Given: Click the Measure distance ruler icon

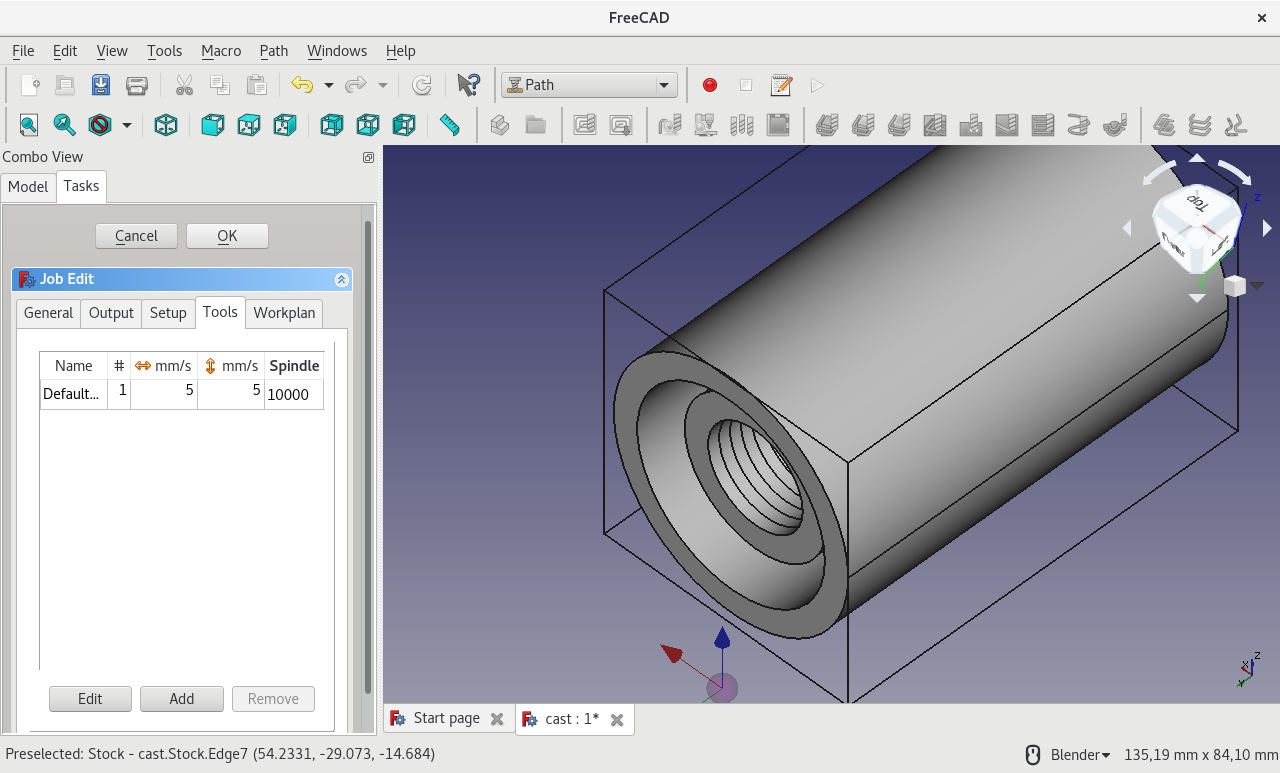Looking at the screenshot, I should click(450, 125).
